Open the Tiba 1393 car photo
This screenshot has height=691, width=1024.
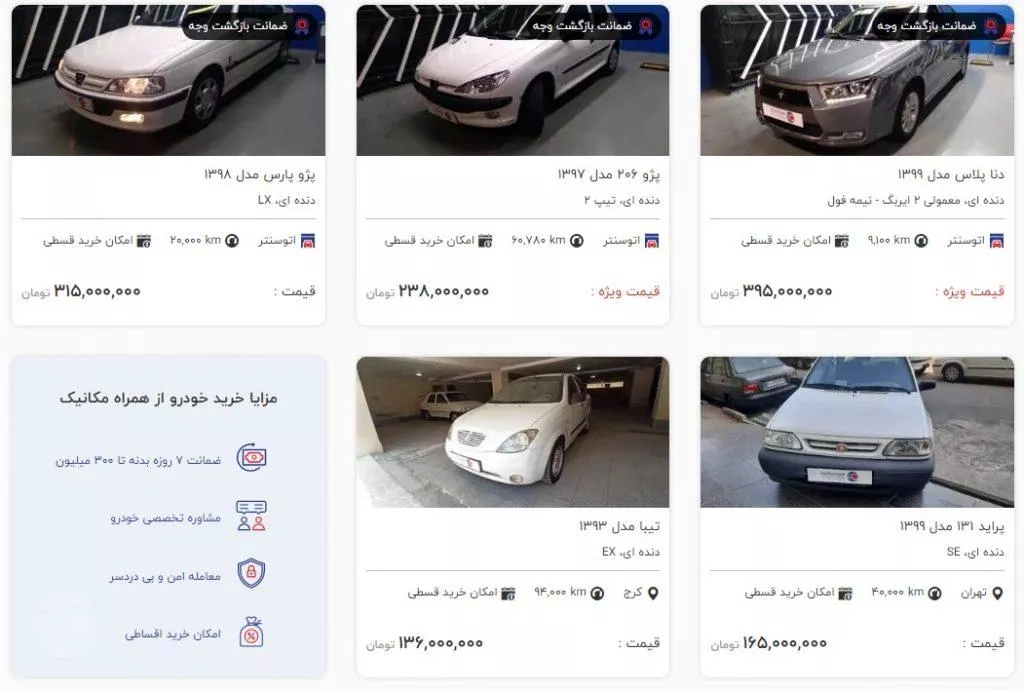(513, 432)
